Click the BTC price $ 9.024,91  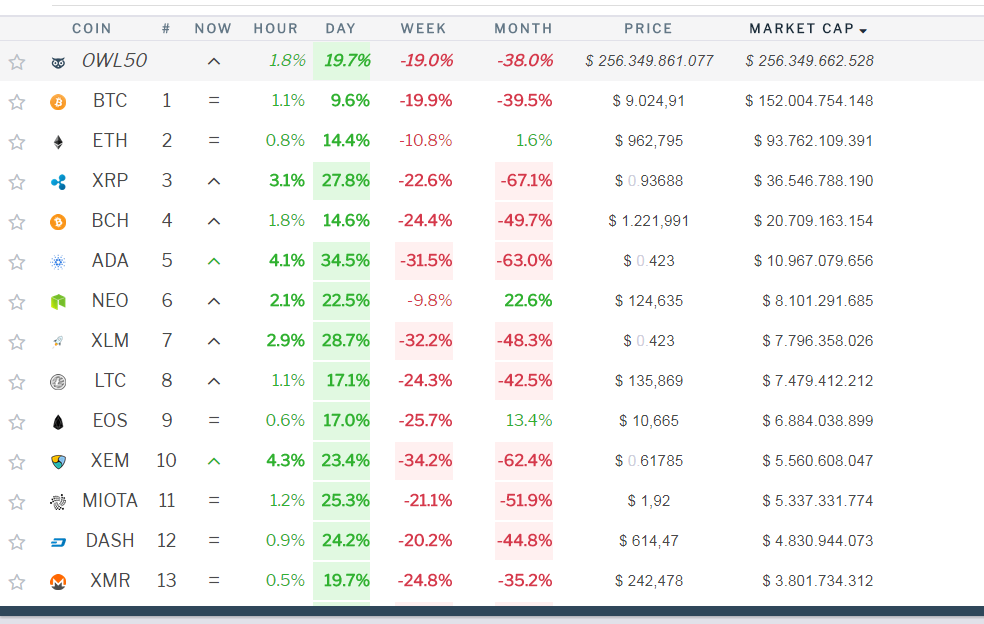point(648,101)
